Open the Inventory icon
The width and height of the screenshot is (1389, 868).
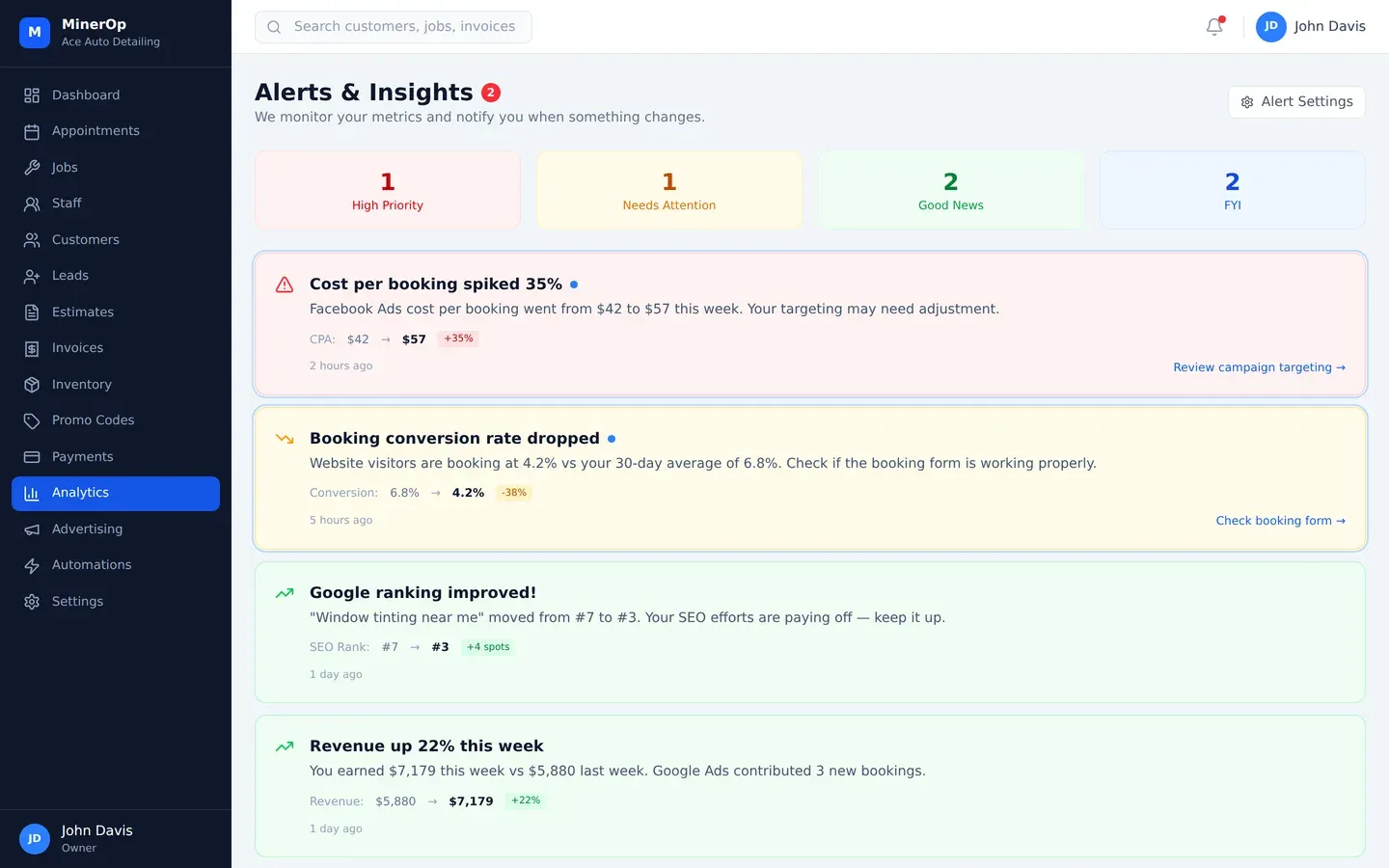point(32,384)
